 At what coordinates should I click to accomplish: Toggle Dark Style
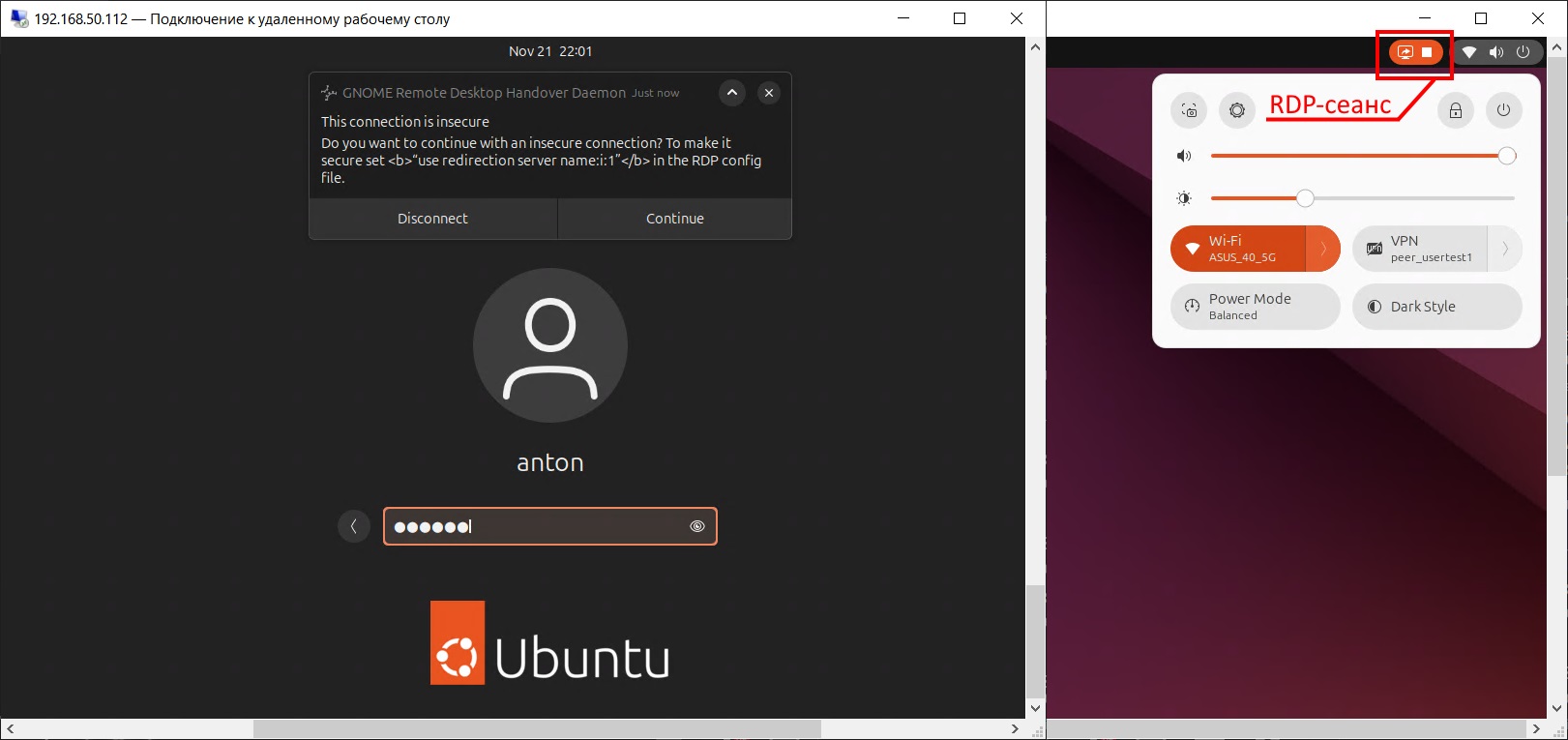click(x=1437, y=307)
